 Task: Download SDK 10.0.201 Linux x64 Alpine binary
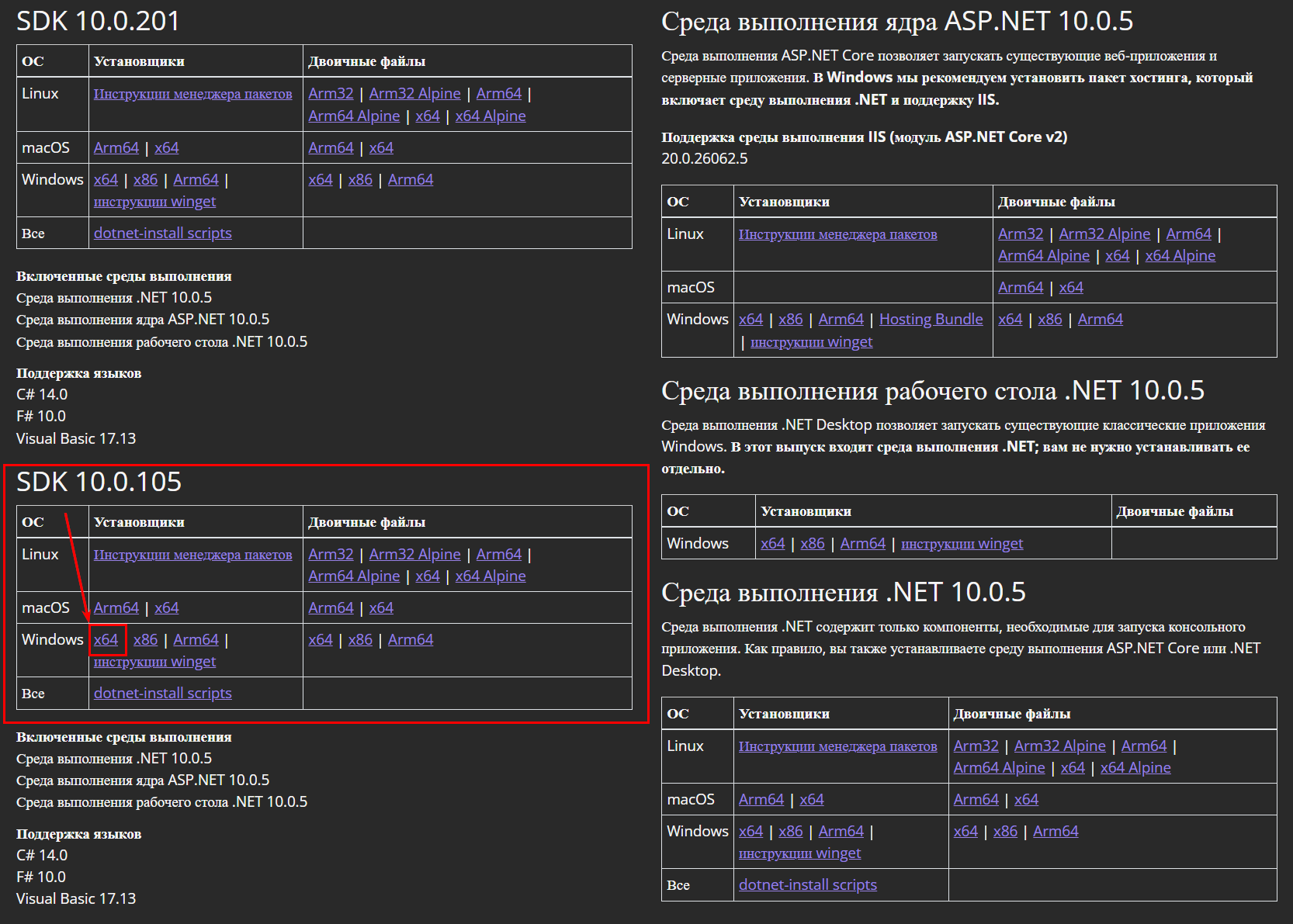[x=491, y=116]
